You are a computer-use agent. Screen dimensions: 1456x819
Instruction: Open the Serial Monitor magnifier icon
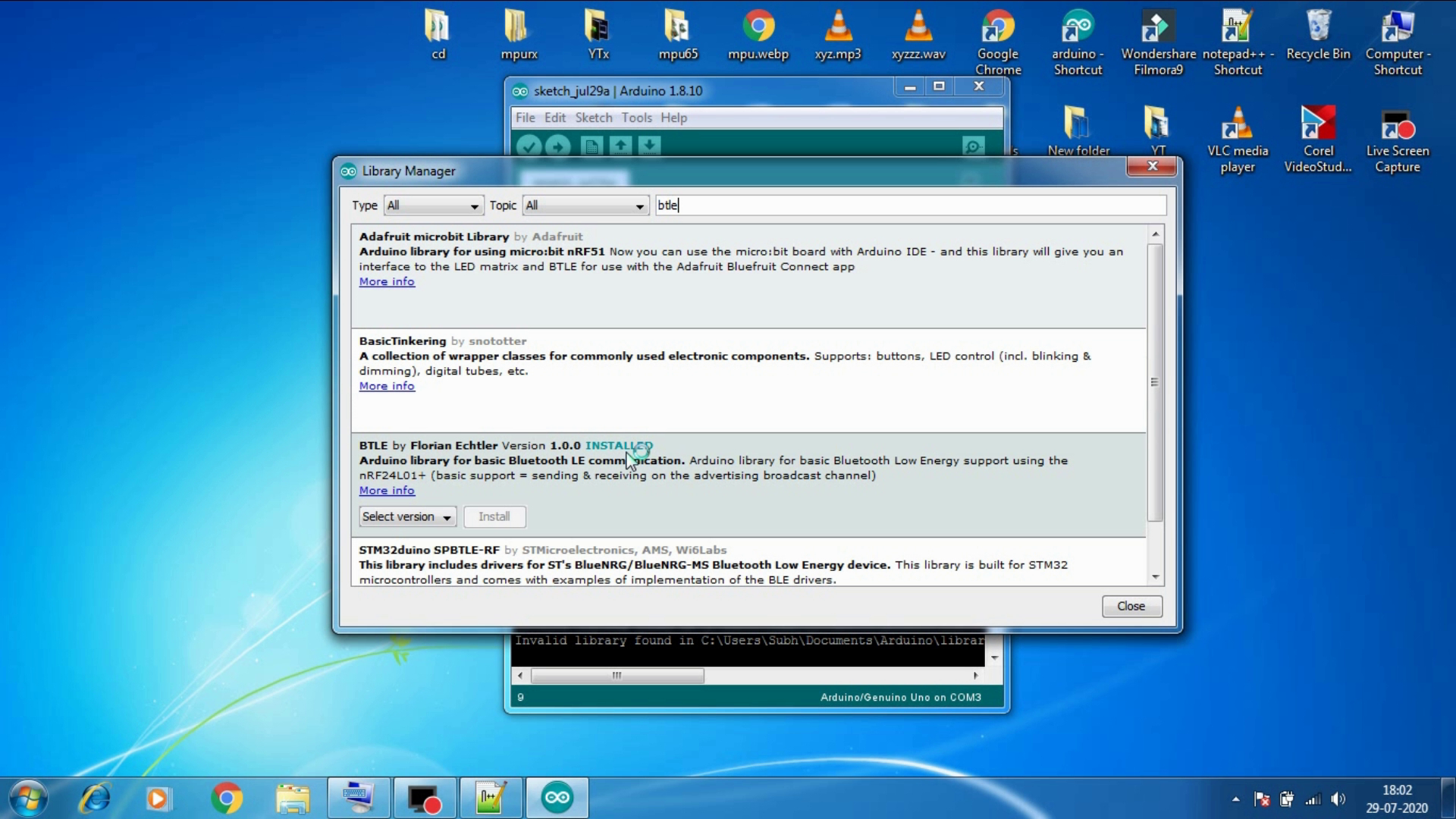click(x=973, y=146)
